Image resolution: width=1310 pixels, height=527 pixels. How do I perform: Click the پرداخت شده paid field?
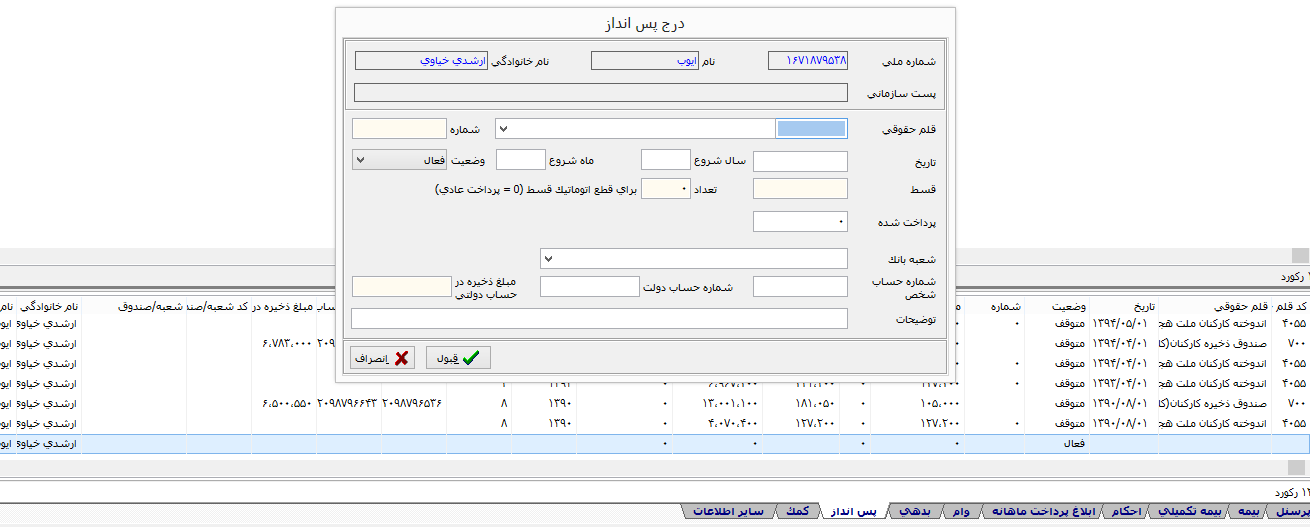click(800, 221)
